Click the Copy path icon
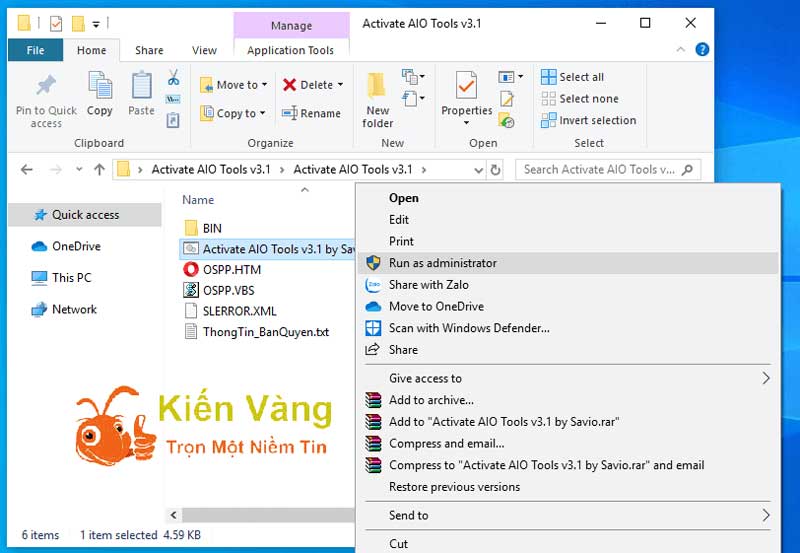This screenshot has height=553, width=800. 173,99
